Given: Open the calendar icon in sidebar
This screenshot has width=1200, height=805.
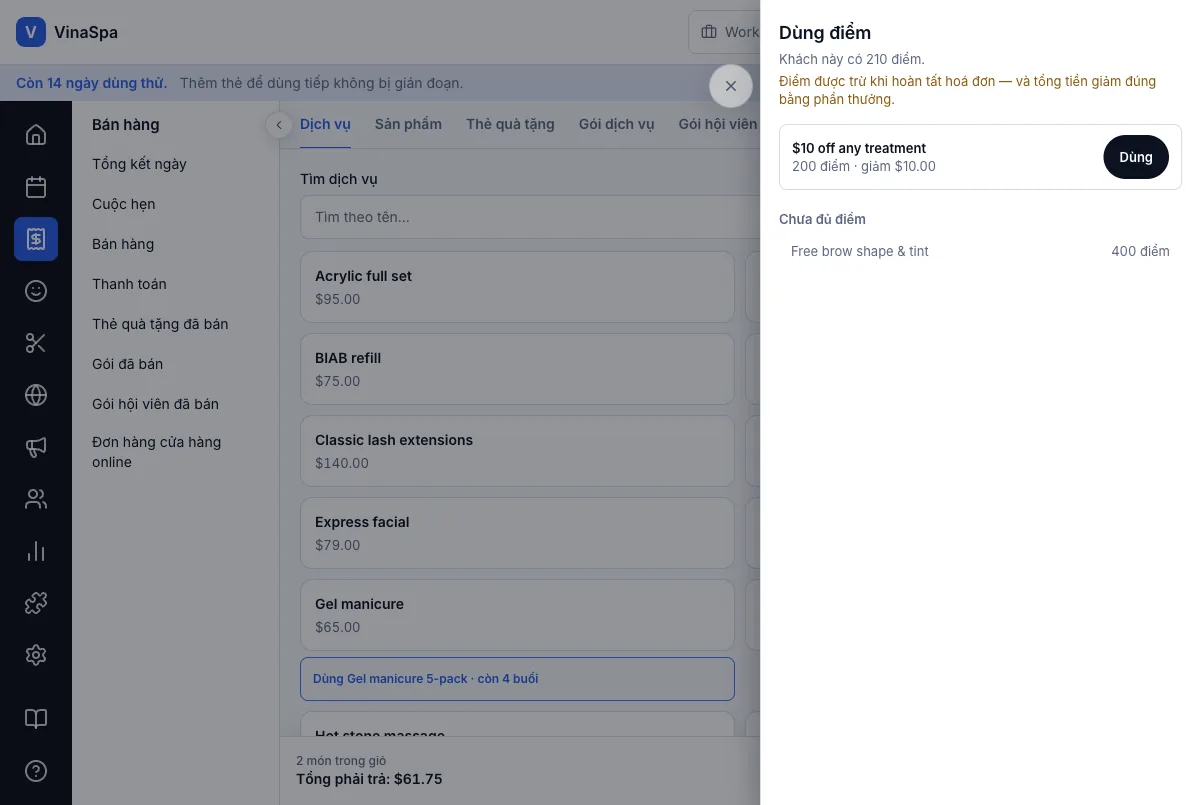Looking at the screenshot, I should 36,187.
